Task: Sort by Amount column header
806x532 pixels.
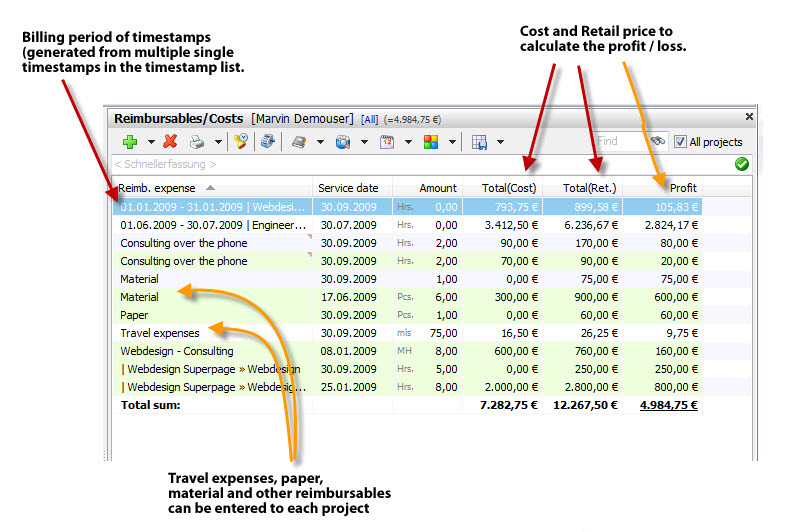Action: click(428, 188)
